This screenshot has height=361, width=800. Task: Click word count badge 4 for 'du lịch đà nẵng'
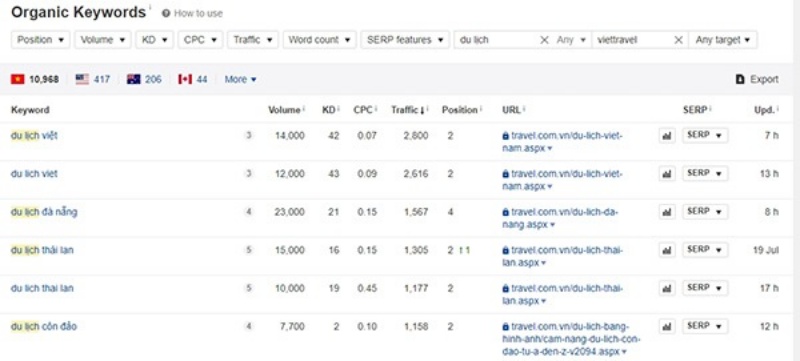click(x=248, y=212)
